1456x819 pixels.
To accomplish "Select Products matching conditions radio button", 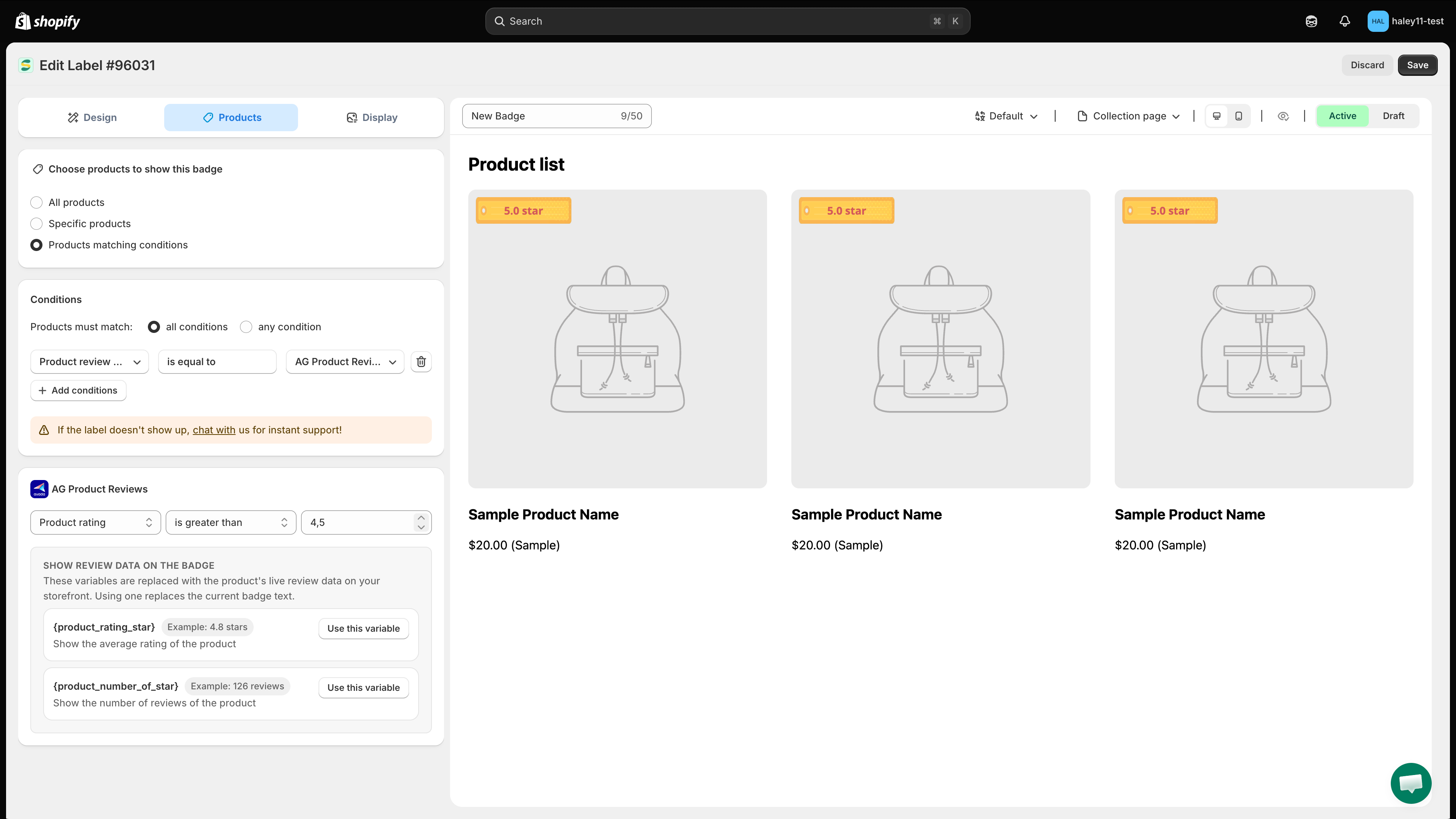I will tap(36, 245).
